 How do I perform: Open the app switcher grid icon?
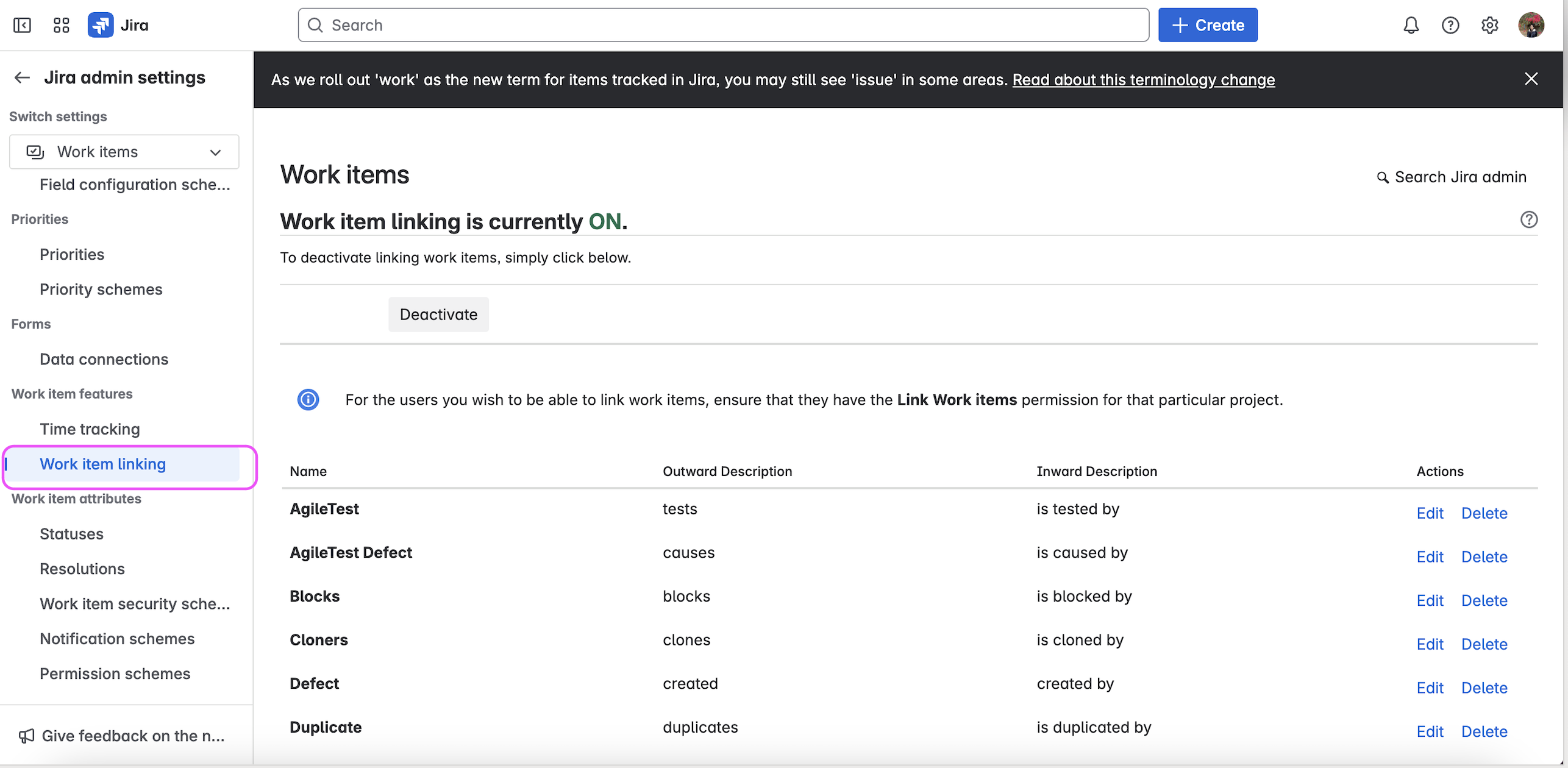point(61,25)
